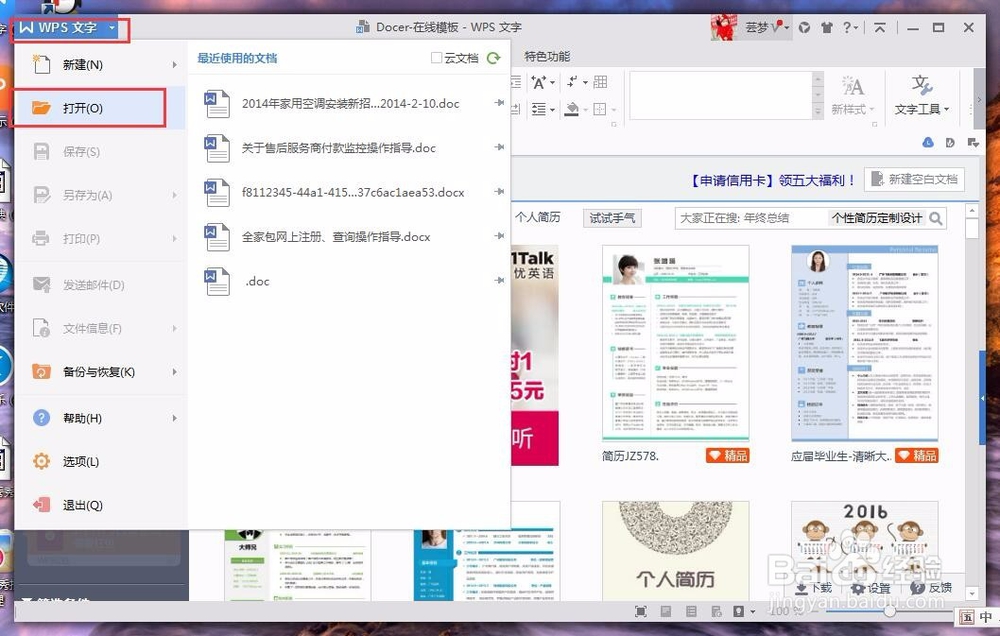1000x636 pixels.
Task: Click the eye protection mode icon in status bar
Action: click(x=739, y=612)
